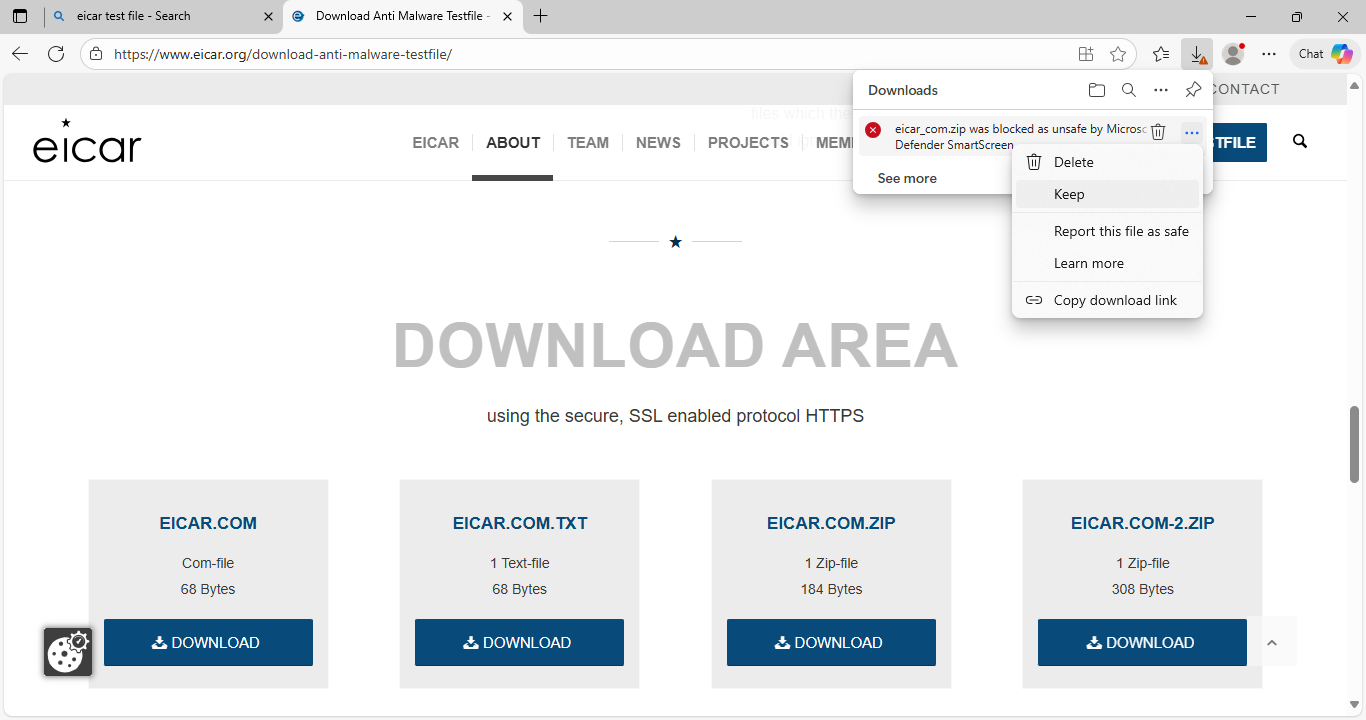Click trash icon beside eicar_com.zip
Viewport: 1366px width, 720px height.
(x=1158, y=132)
